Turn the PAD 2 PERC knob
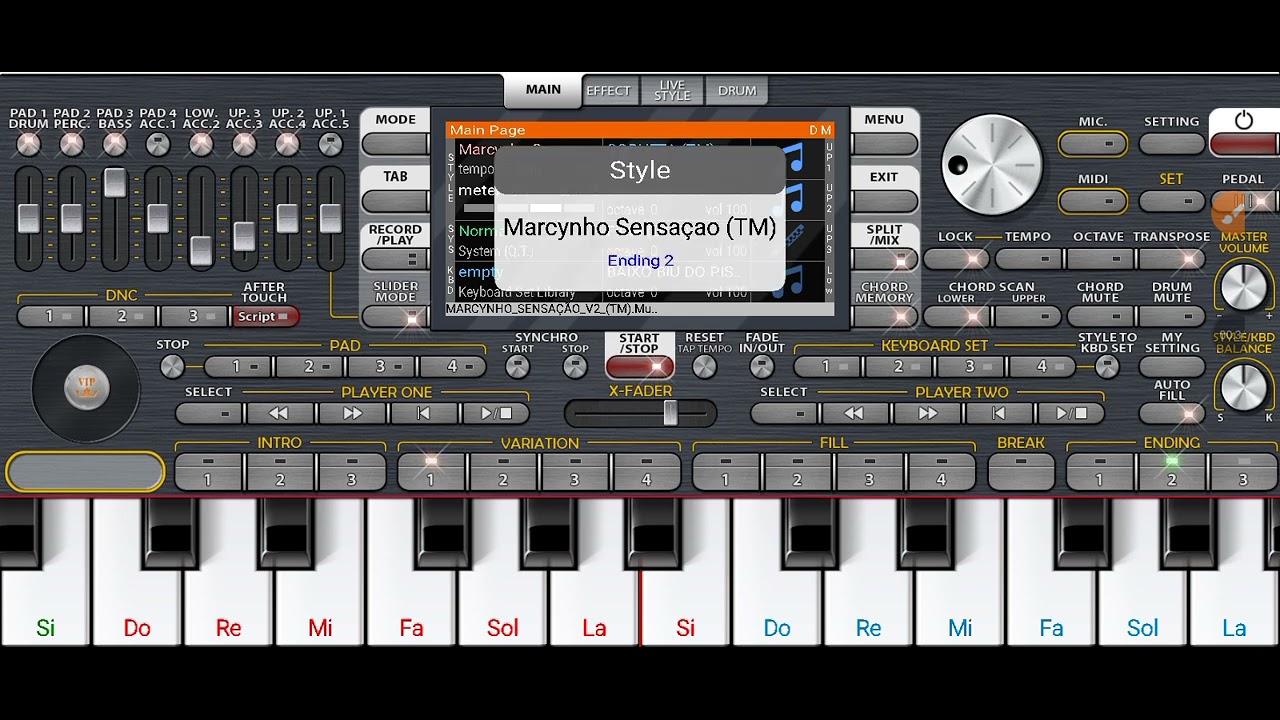1280x720 pixels. [71, 144]
